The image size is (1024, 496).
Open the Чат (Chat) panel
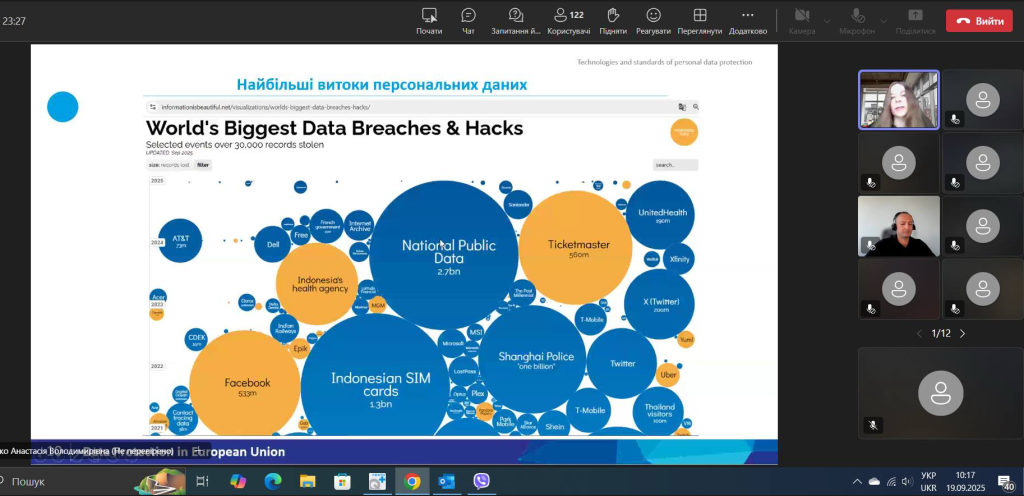pyautogui.click(x=468, y=21)
